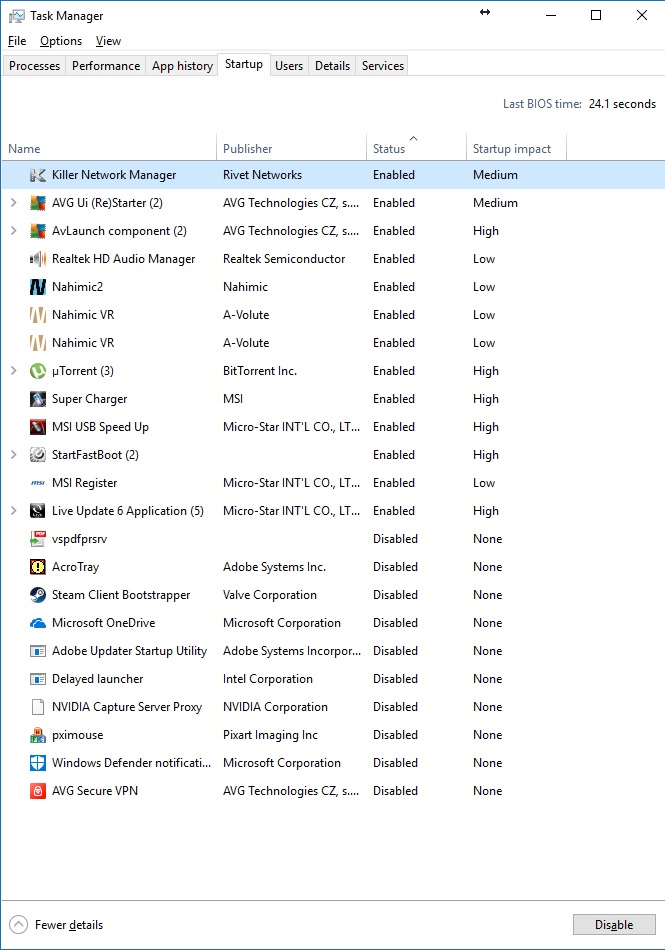This screenshot has height=950, width=665.
Task: Open the View menu
Action: [108, 41]
